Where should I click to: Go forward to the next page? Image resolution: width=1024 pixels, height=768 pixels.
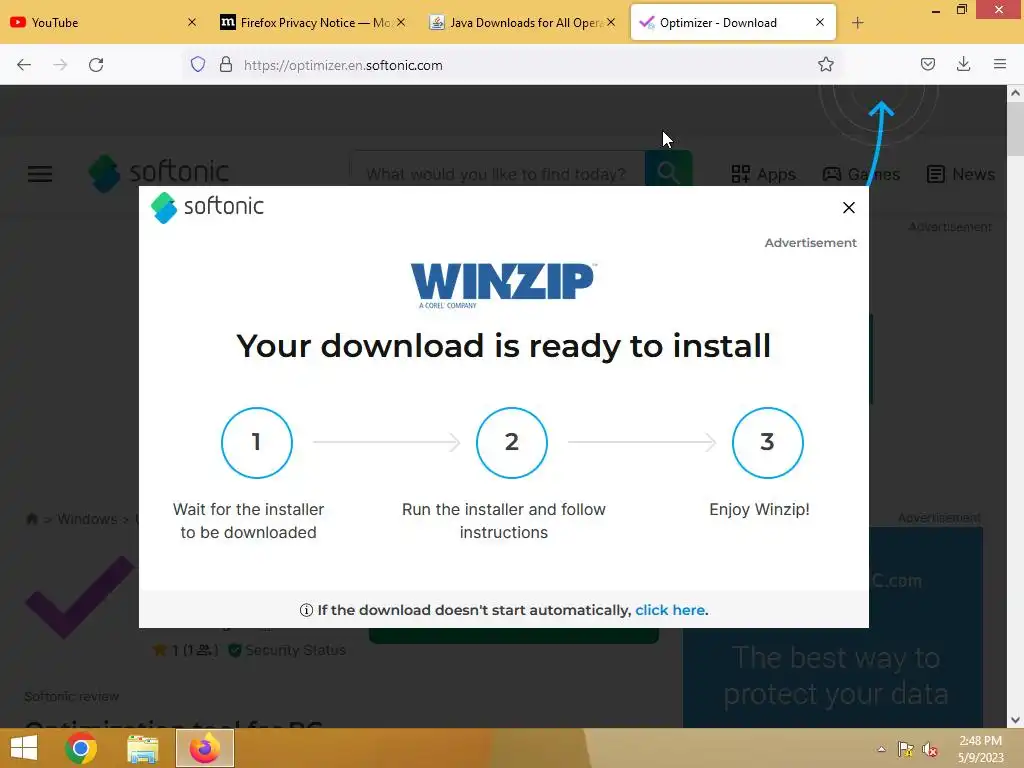pyautogui.click(x=60, y=65)
